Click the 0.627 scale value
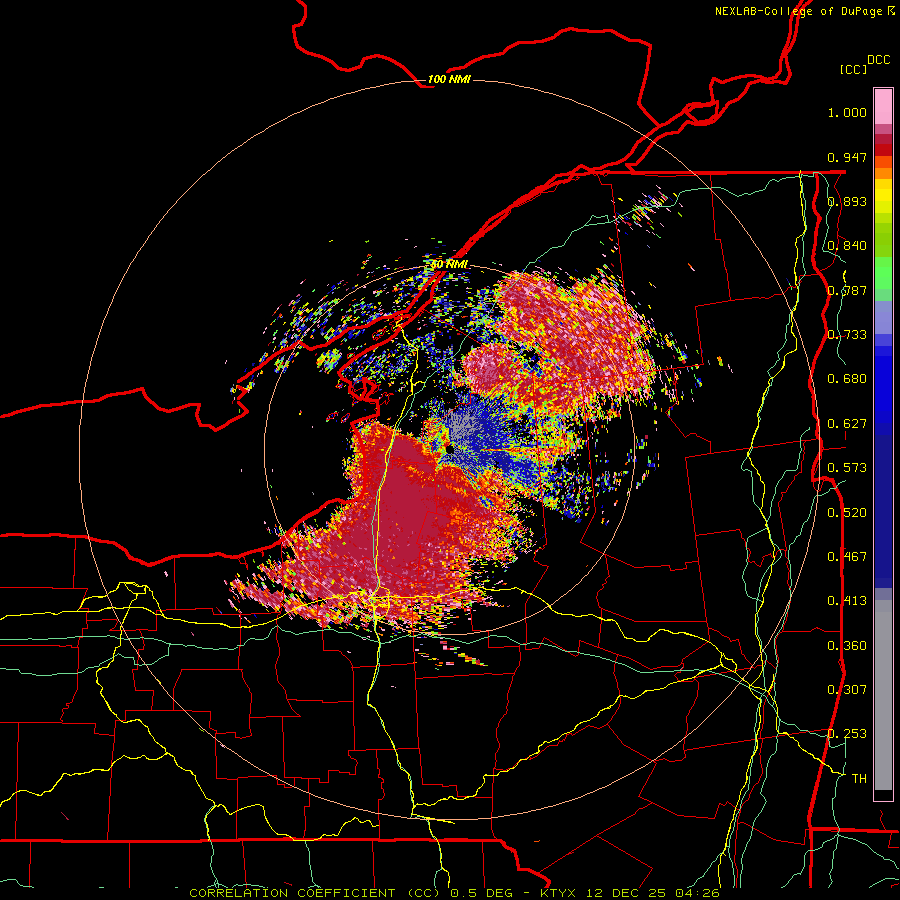This screenshot has height=900, width=900. (847, 424)
